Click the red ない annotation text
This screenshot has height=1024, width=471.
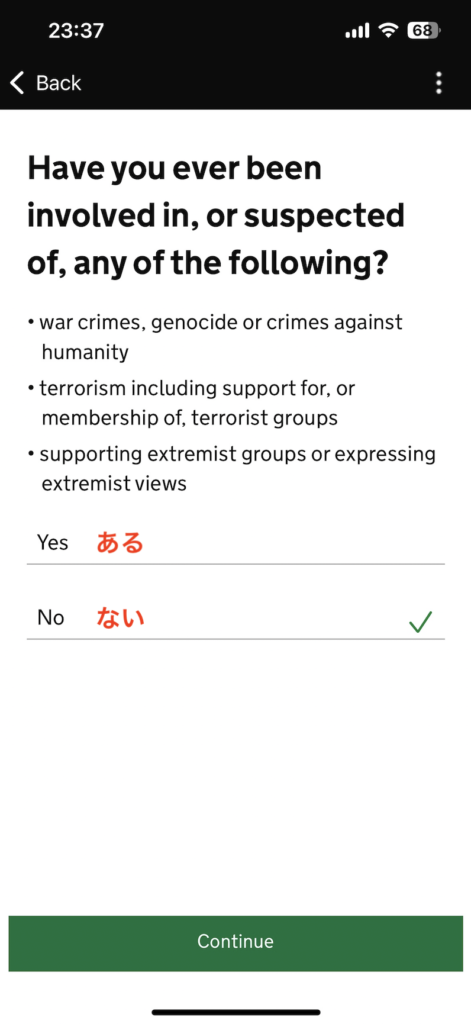point(120,618)
